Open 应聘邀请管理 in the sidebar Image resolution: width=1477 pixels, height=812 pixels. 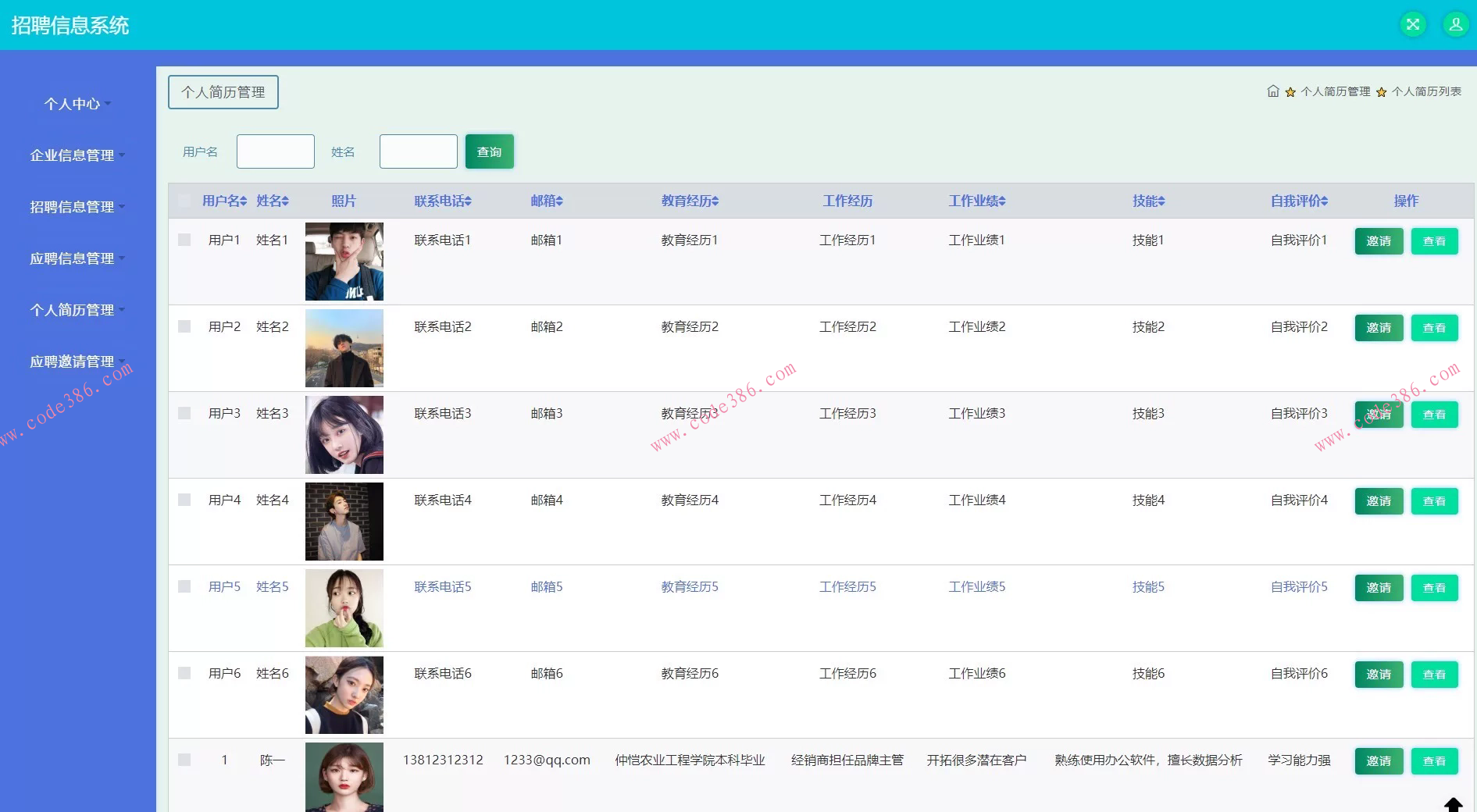tap(77, 361)
